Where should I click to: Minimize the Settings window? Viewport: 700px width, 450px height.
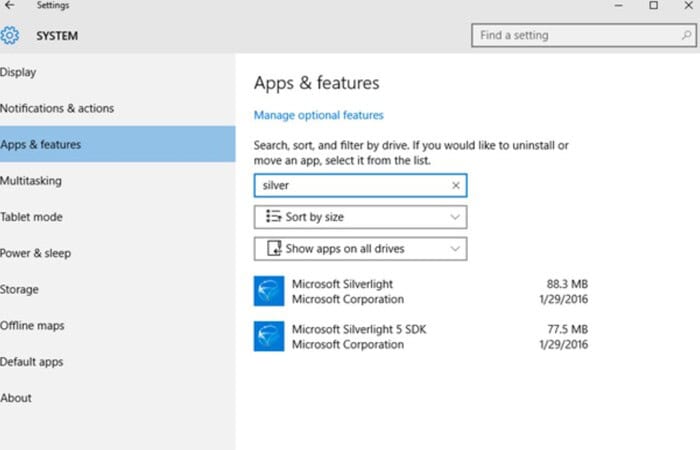(618, 5)
